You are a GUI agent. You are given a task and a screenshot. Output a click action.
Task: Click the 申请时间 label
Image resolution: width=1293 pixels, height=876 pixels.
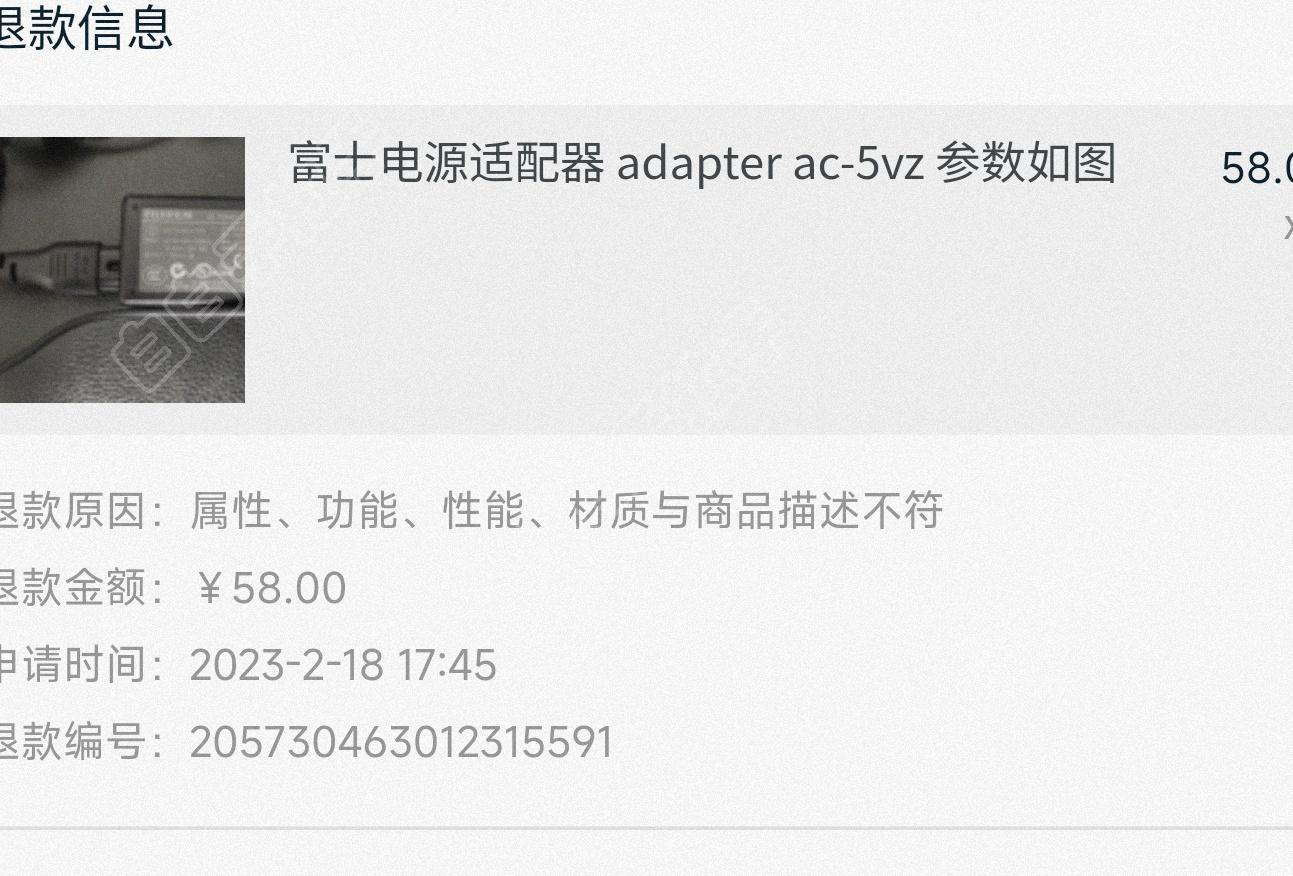click(x=81, y=665)
